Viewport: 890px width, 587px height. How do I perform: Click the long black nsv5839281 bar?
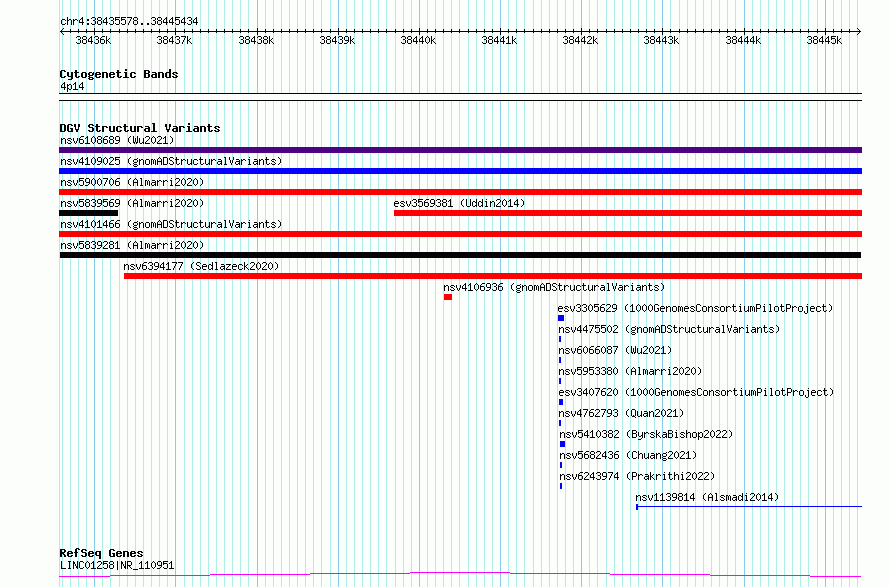click(x=460, y=255)
